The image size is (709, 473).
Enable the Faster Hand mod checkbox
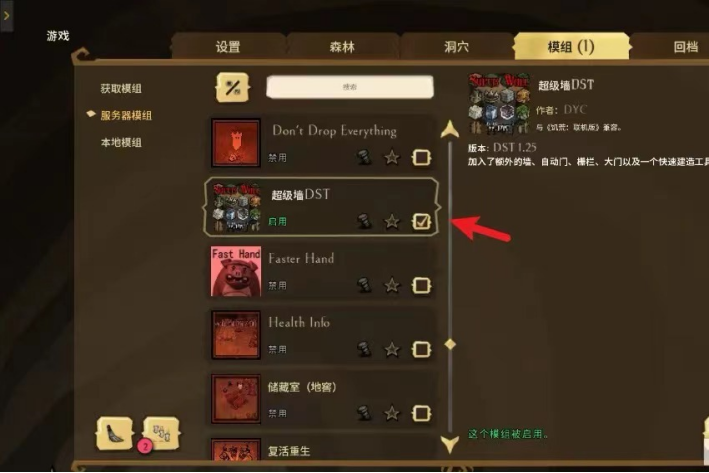click(x=421, y=285)
